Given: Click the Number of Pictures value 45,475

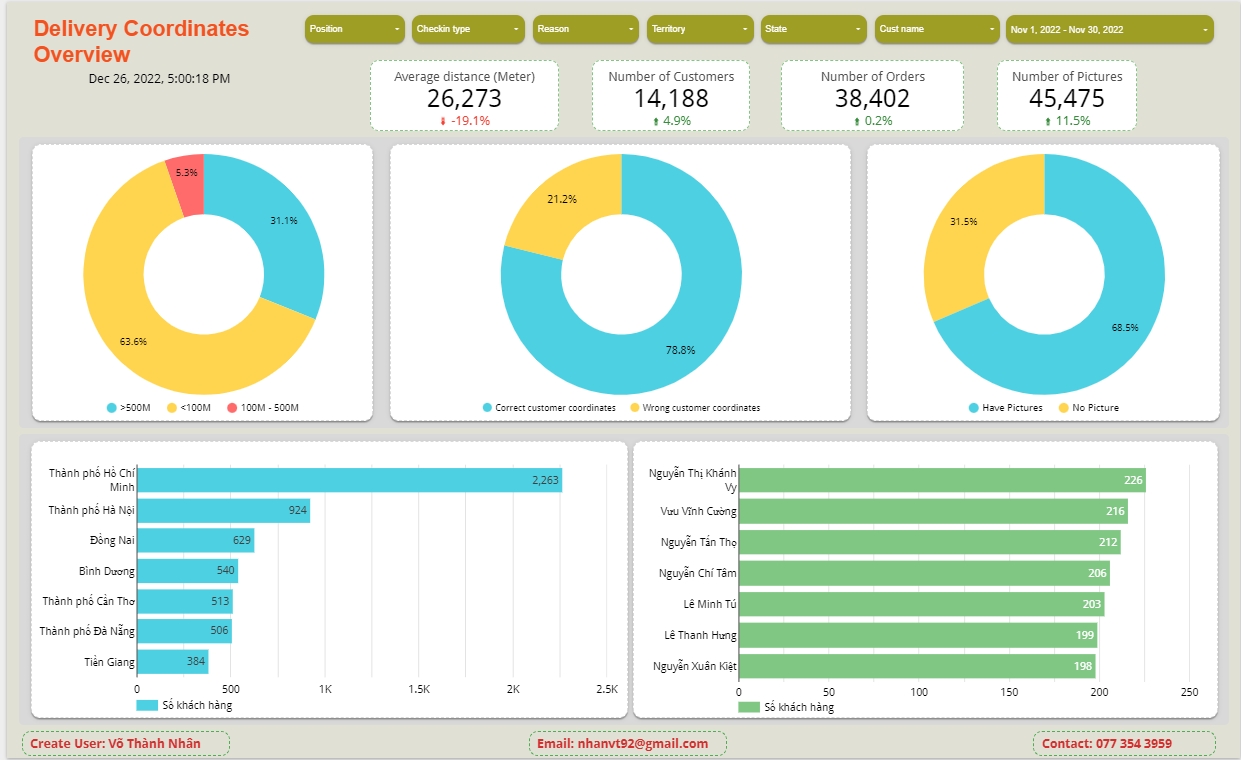Looking at the screenshot, I should click(1067, 98).
